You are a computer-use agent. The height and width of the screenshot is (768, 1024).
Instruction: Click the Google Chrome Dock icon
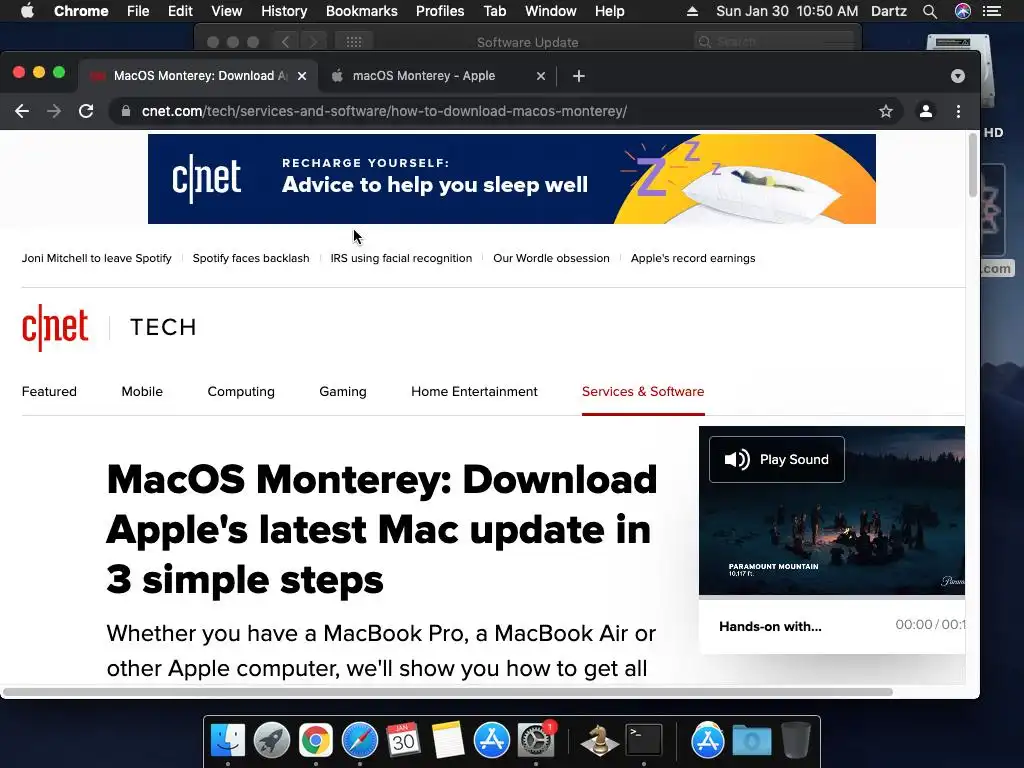[315, 740]
